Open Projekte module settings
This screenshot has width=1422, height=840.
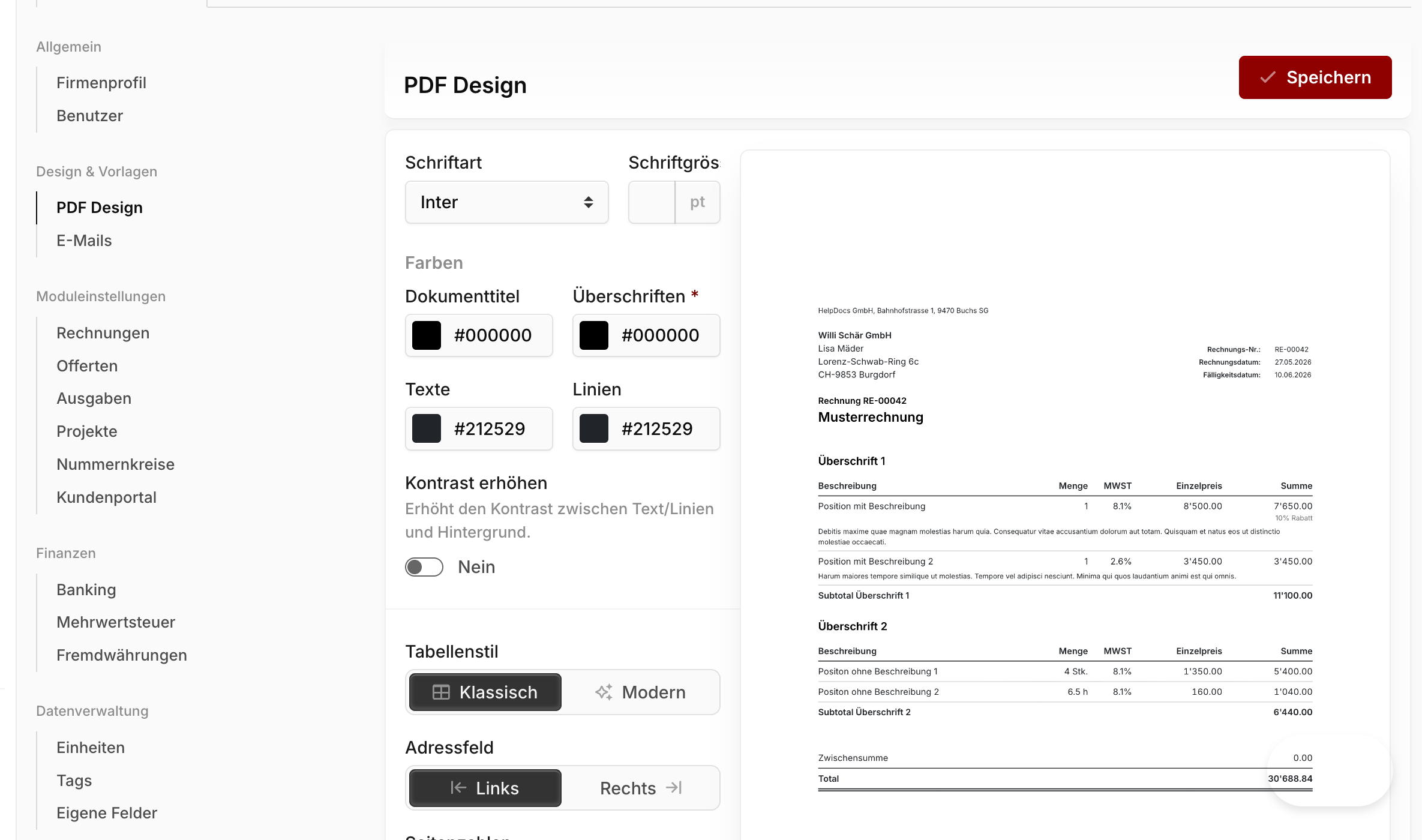coord(87,431)
